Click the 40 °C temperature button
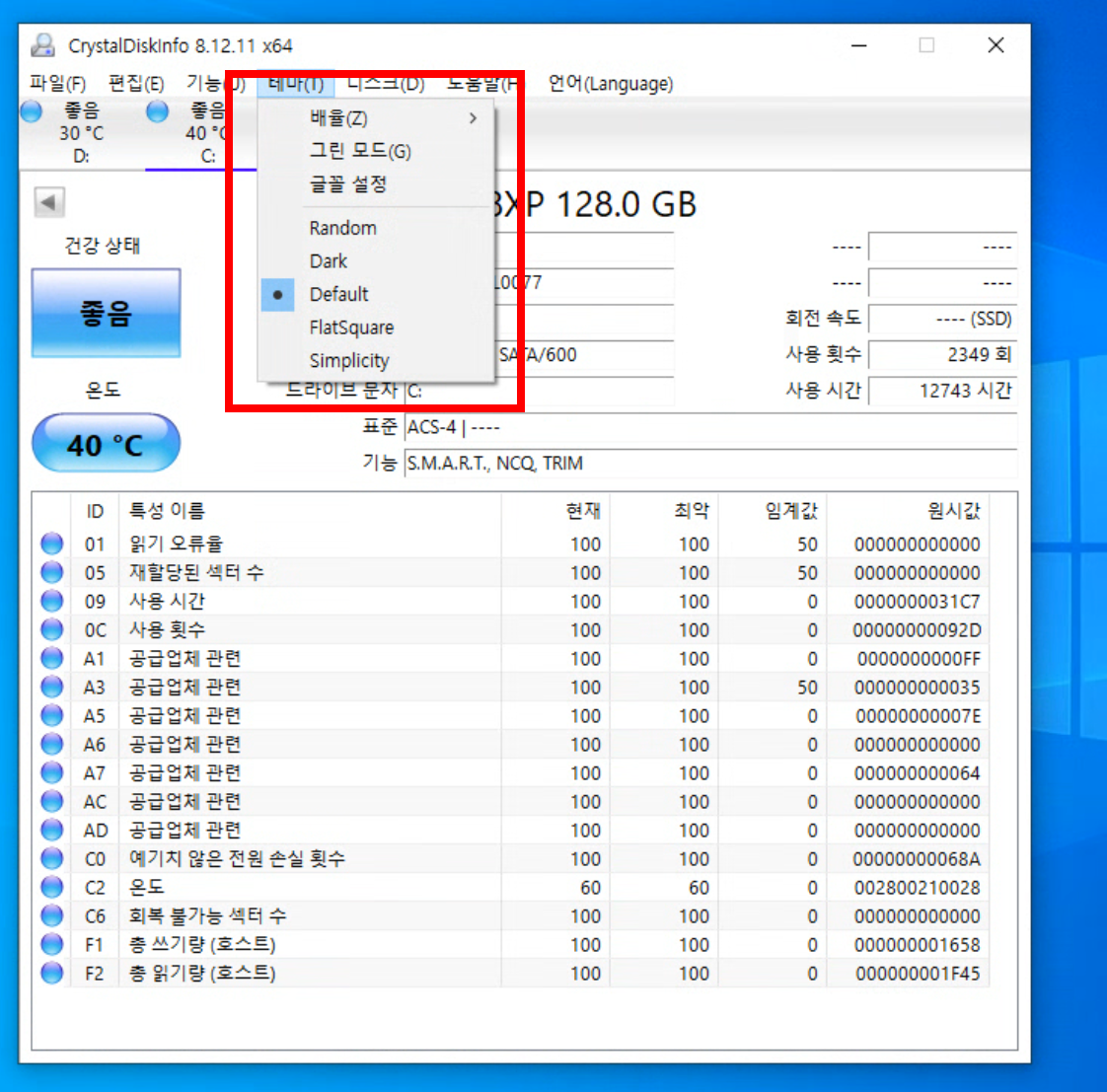This screenshot has height=1092, width=1107. [106, 444]
